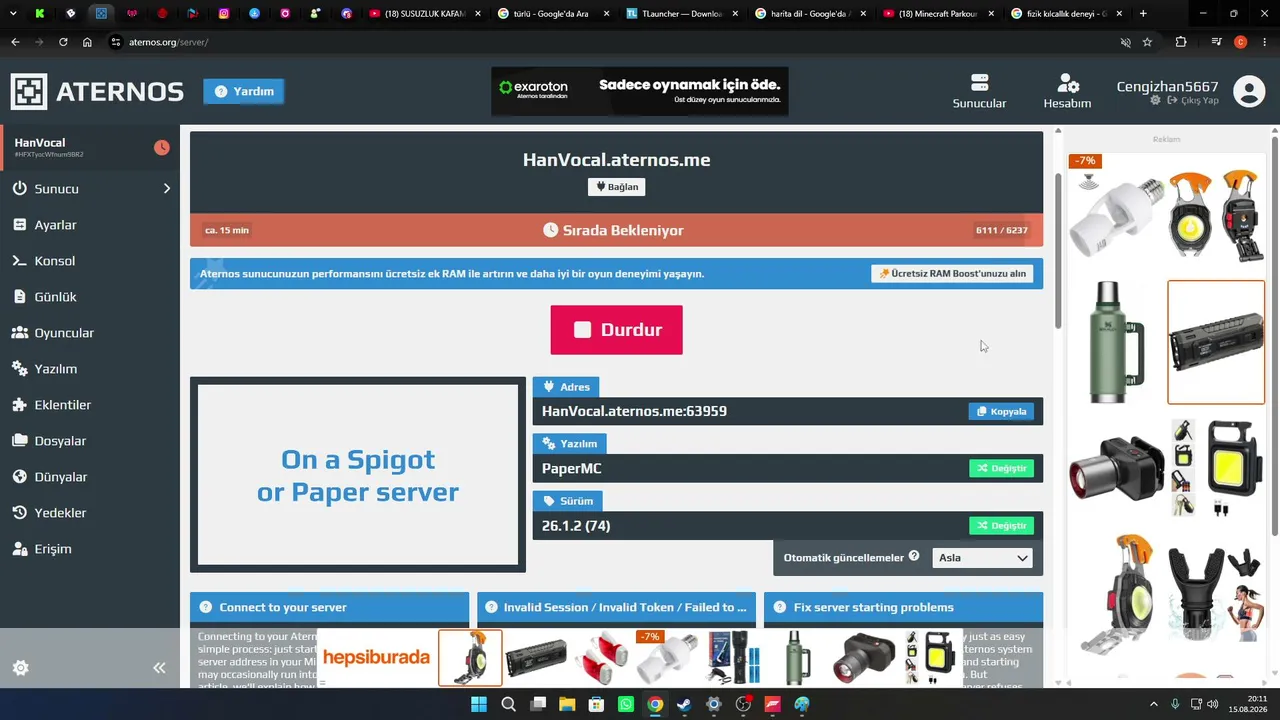Open 'Connect to your server' help article

coord(329,607)
